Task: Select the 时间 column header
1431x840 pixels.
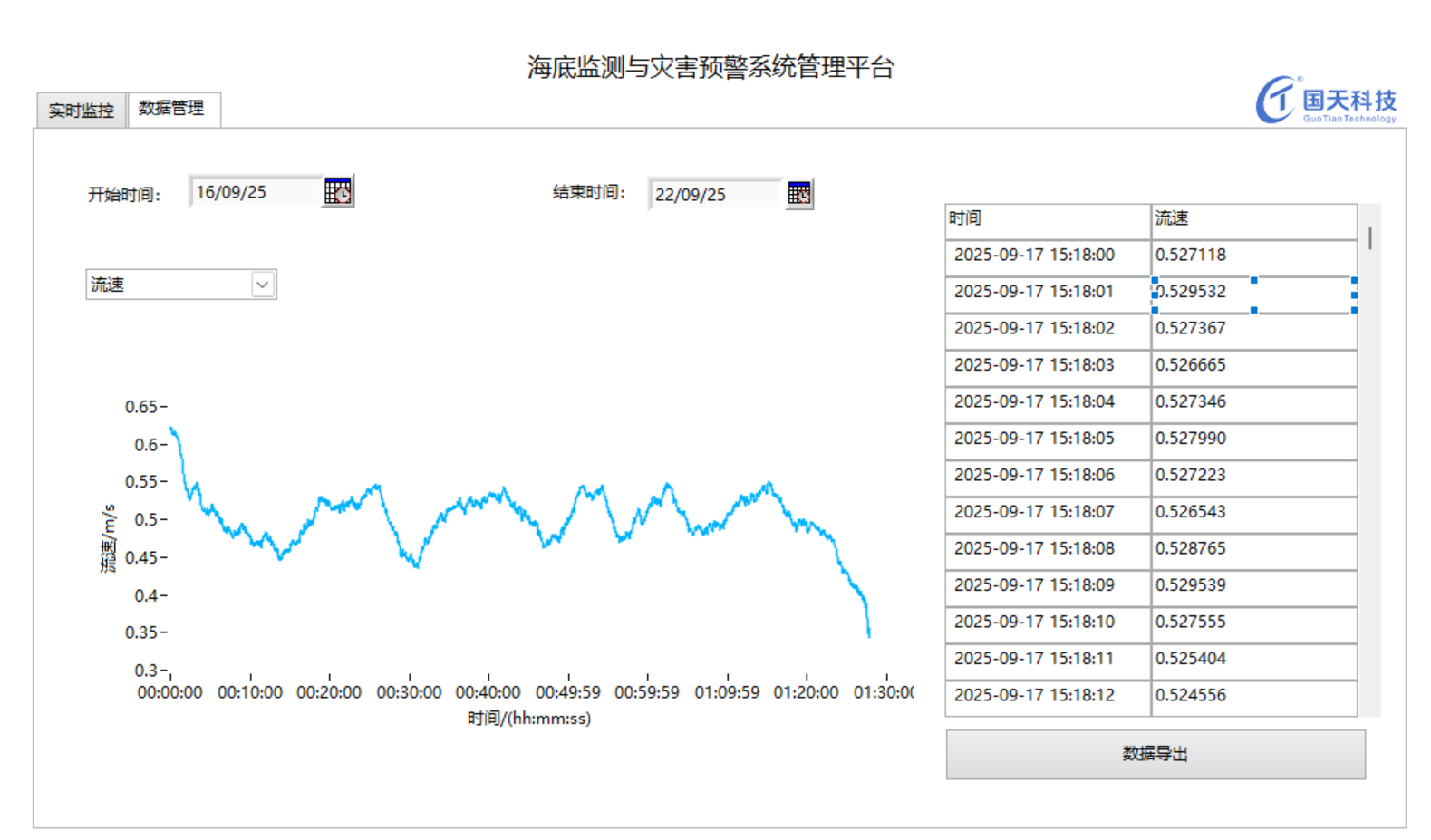Action: [1047, 218]
